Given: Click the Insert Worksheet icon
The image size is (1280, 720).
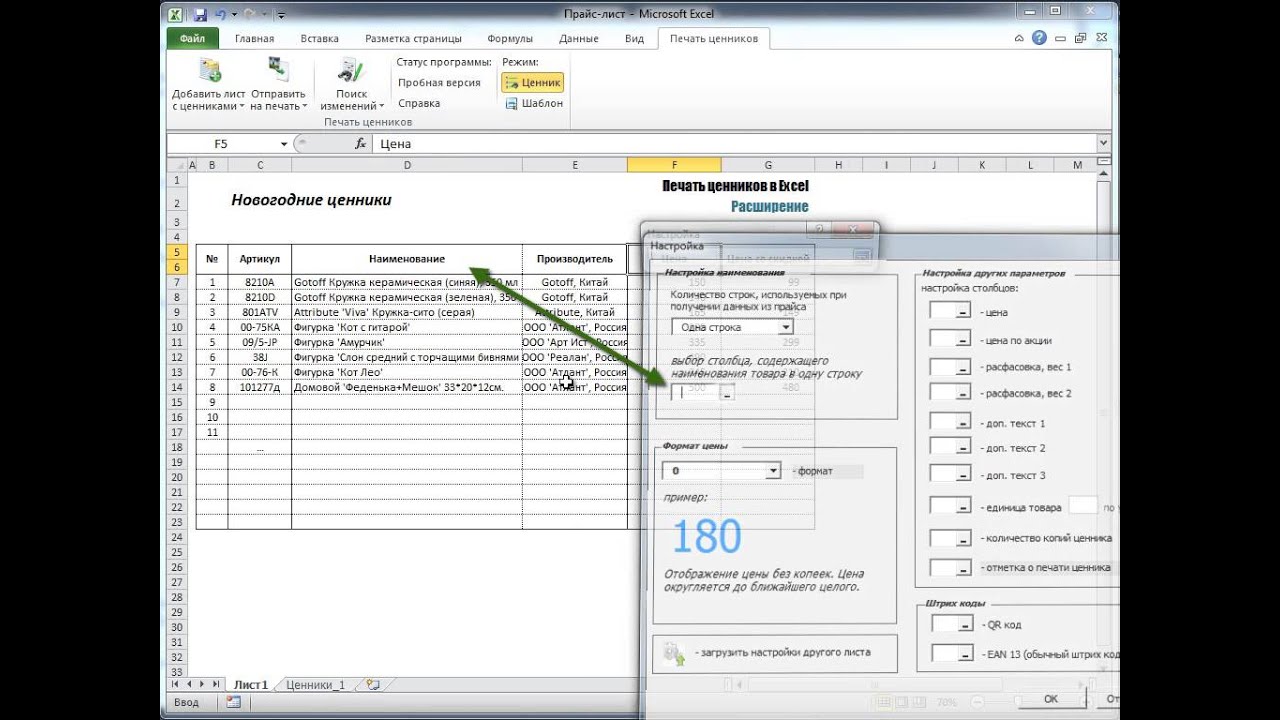Looking at the screenshot, I should [x=373, y=685].
